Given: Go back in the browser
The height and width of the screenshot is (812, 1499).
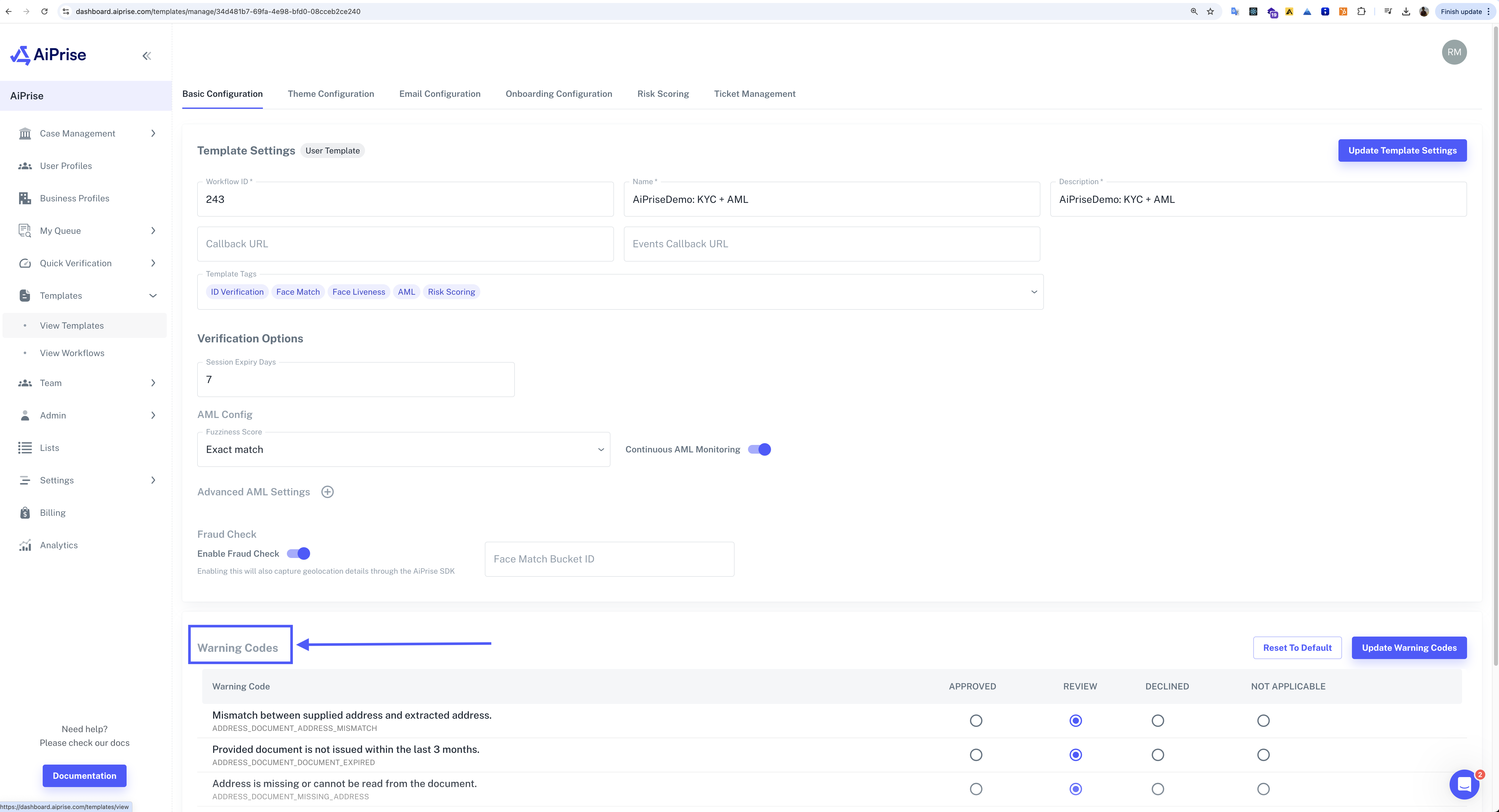Looking at the screenshot, I should [9, 12].
